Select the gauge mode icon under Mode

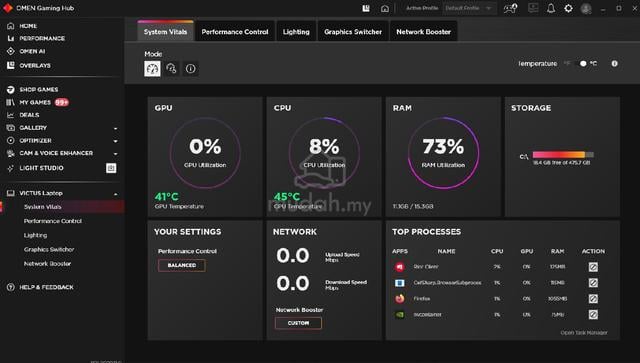[152, 69]
